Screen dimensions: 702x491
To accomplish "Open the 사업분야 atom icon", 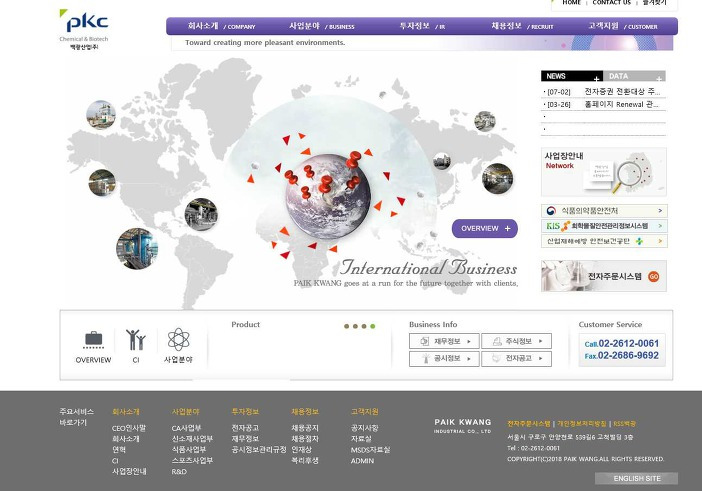I will 179,339.
